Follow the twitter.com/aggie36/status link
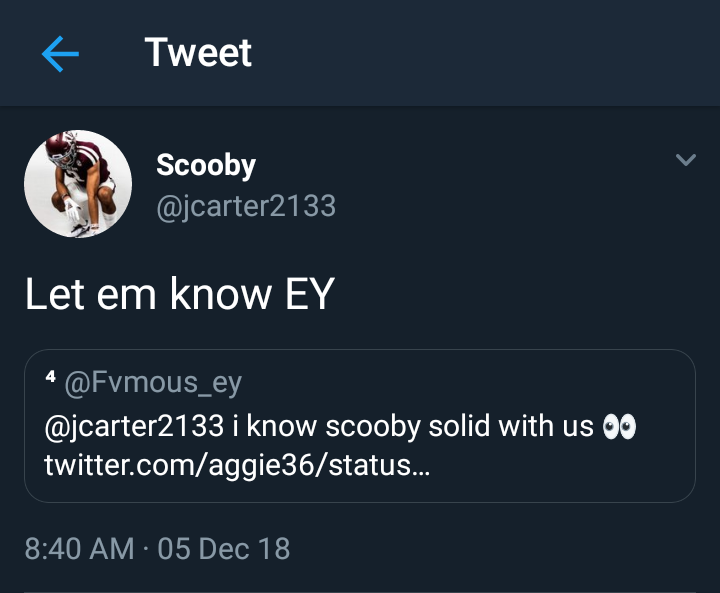The height and width of the screenshot is (593, 720). pyautogui.click(x=237, y=465)
